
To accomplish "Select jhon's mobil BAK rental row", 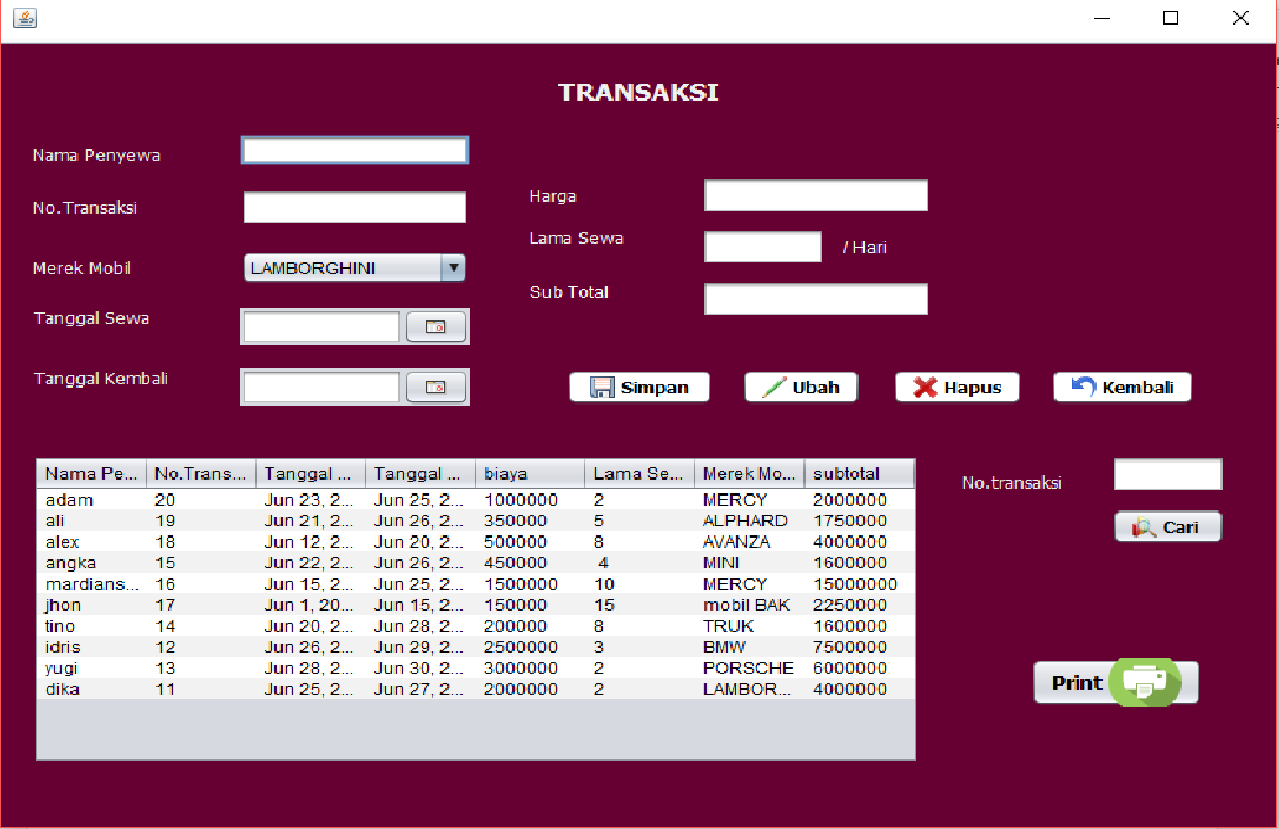I will [x=300, y=604].
